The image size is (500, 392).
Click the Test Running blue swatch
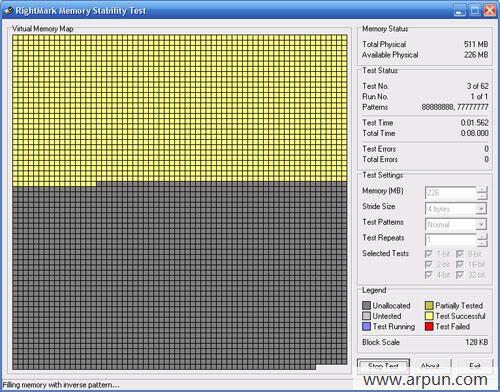click(x=366, y=326)
